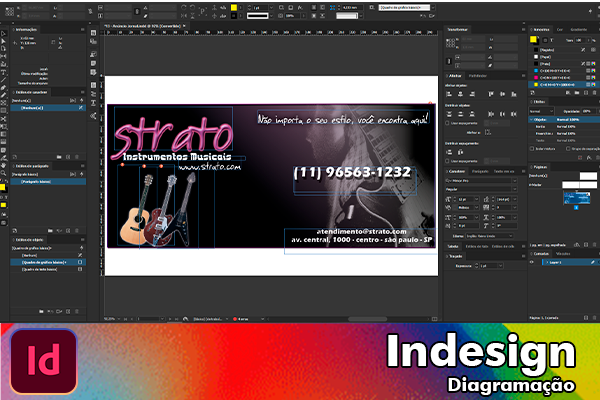Image resolution: width=600 pixels, height=400 pixels.
Task: Align top edges in Alinhar panel
Action: click(x=491, y=94)
